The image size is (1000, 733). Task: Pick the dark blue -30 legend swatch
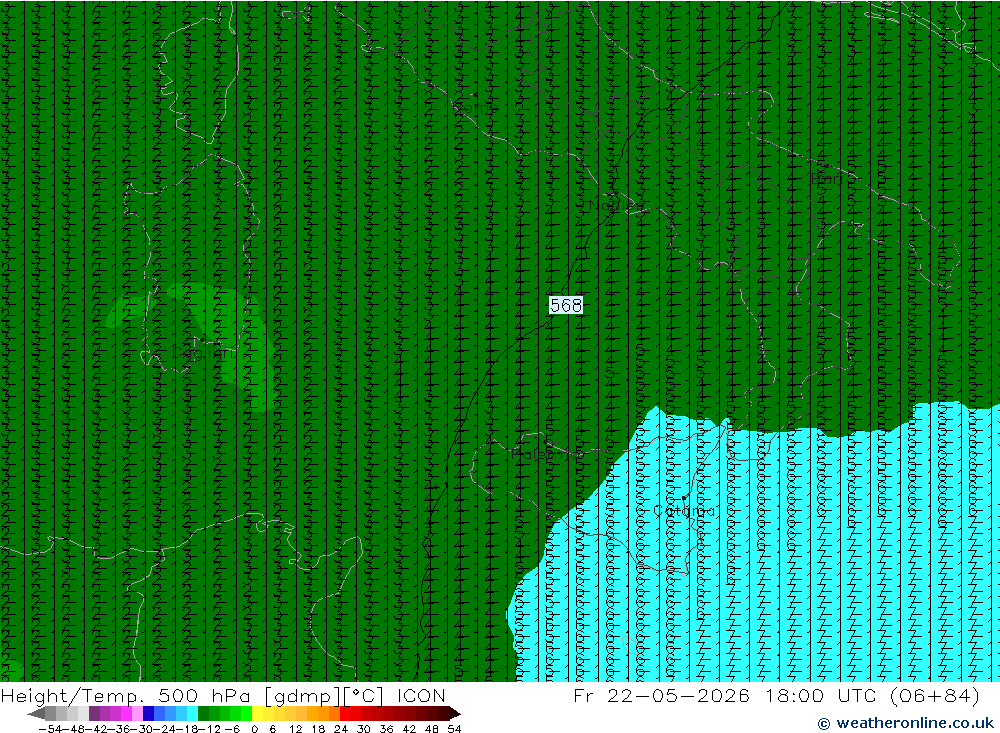(149, 713)
